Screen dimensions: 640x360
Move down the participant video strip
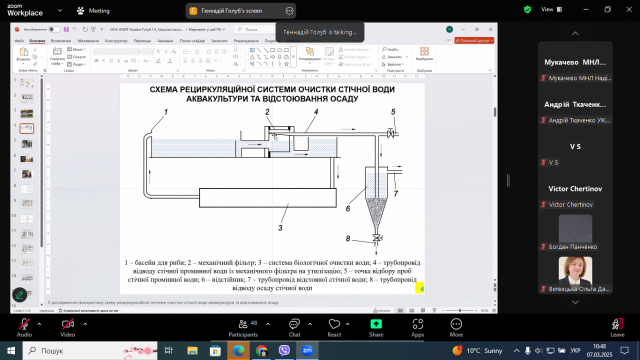(575, 302)
